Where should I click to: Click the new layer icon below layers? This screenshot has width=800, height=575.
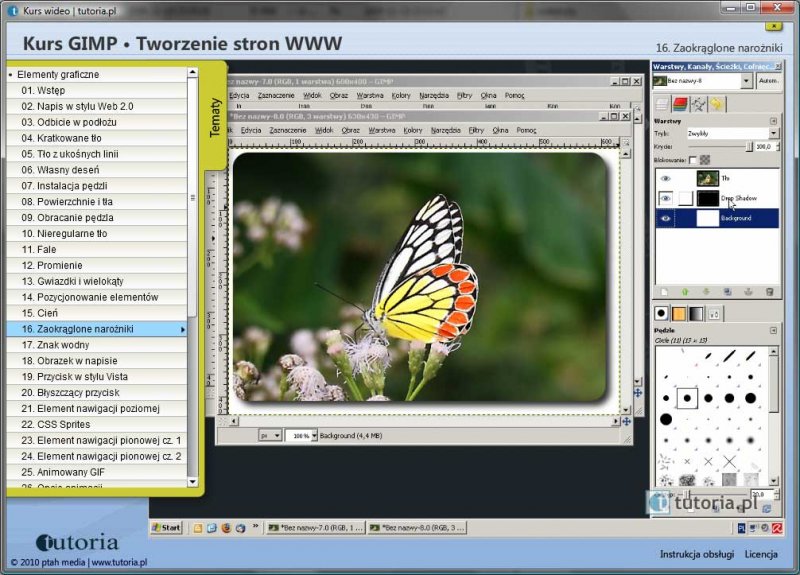[x=662, y=291]
